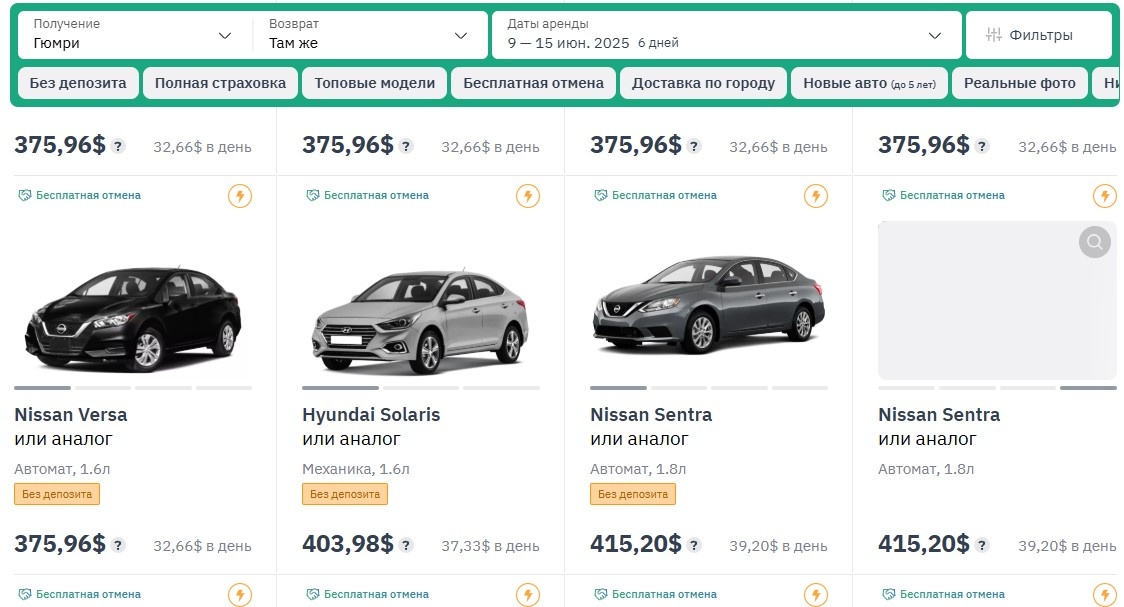Click the magnifier zoom icon on the Nissan Sentra photo
Image resolution: width=1124 pixels, height=607 pixels.
(1093, 242)
